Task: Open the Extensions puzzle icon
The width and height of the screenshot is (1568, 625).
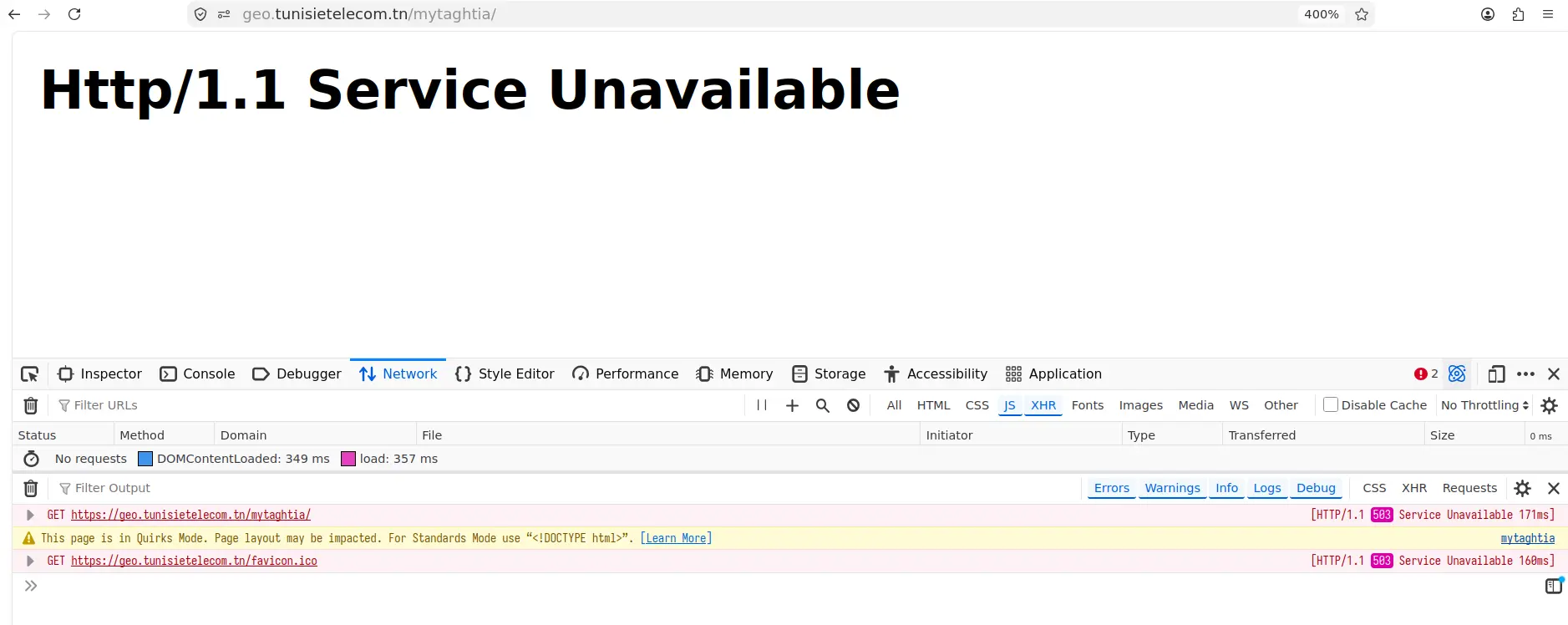Action: (x=1518, y=14)
